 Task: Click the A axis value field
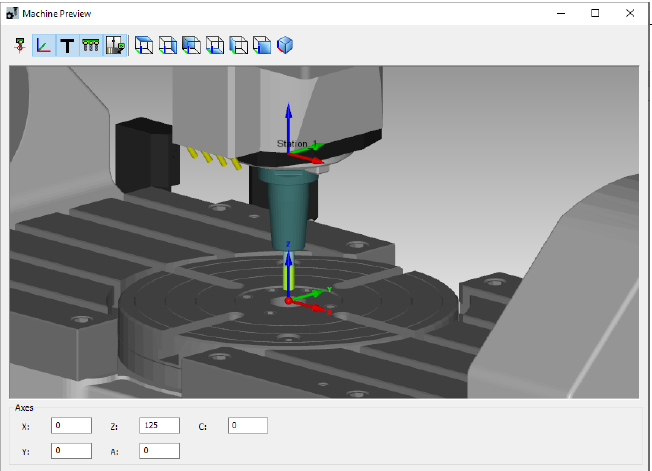point(159,450)
